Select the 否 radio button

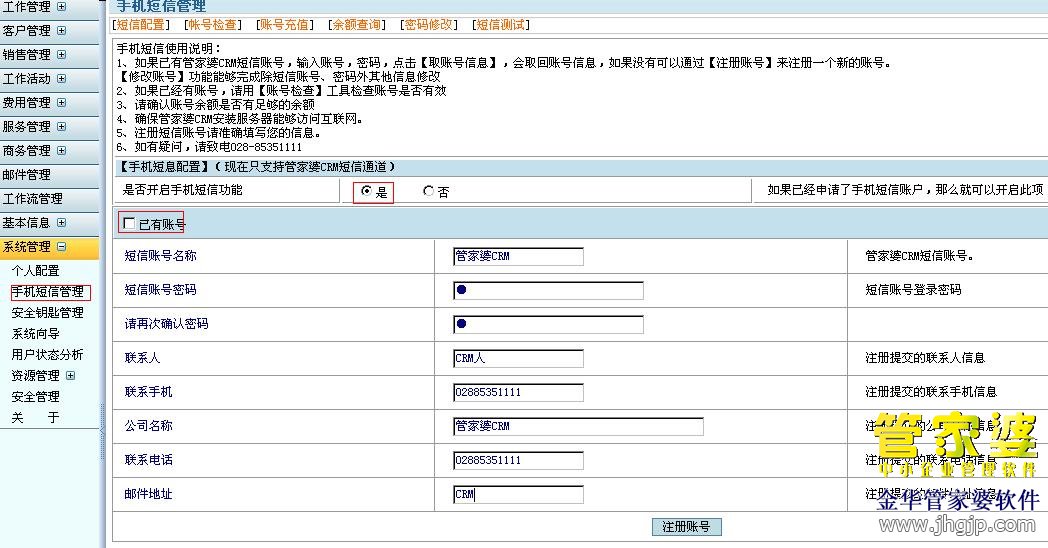click(x=429, y=192)
